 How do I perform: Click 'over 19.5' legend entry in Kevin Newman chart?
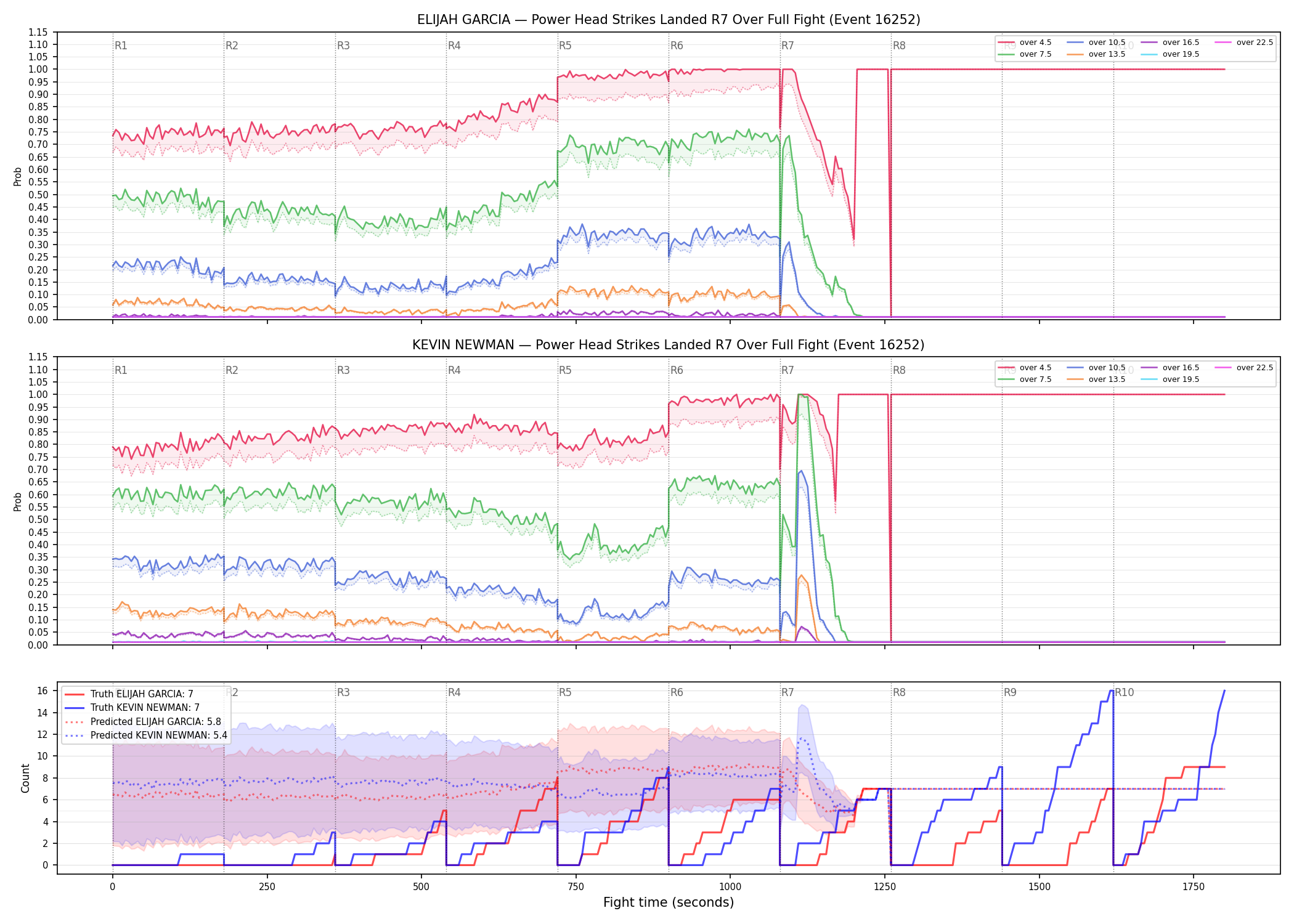tap(1170, 379)
